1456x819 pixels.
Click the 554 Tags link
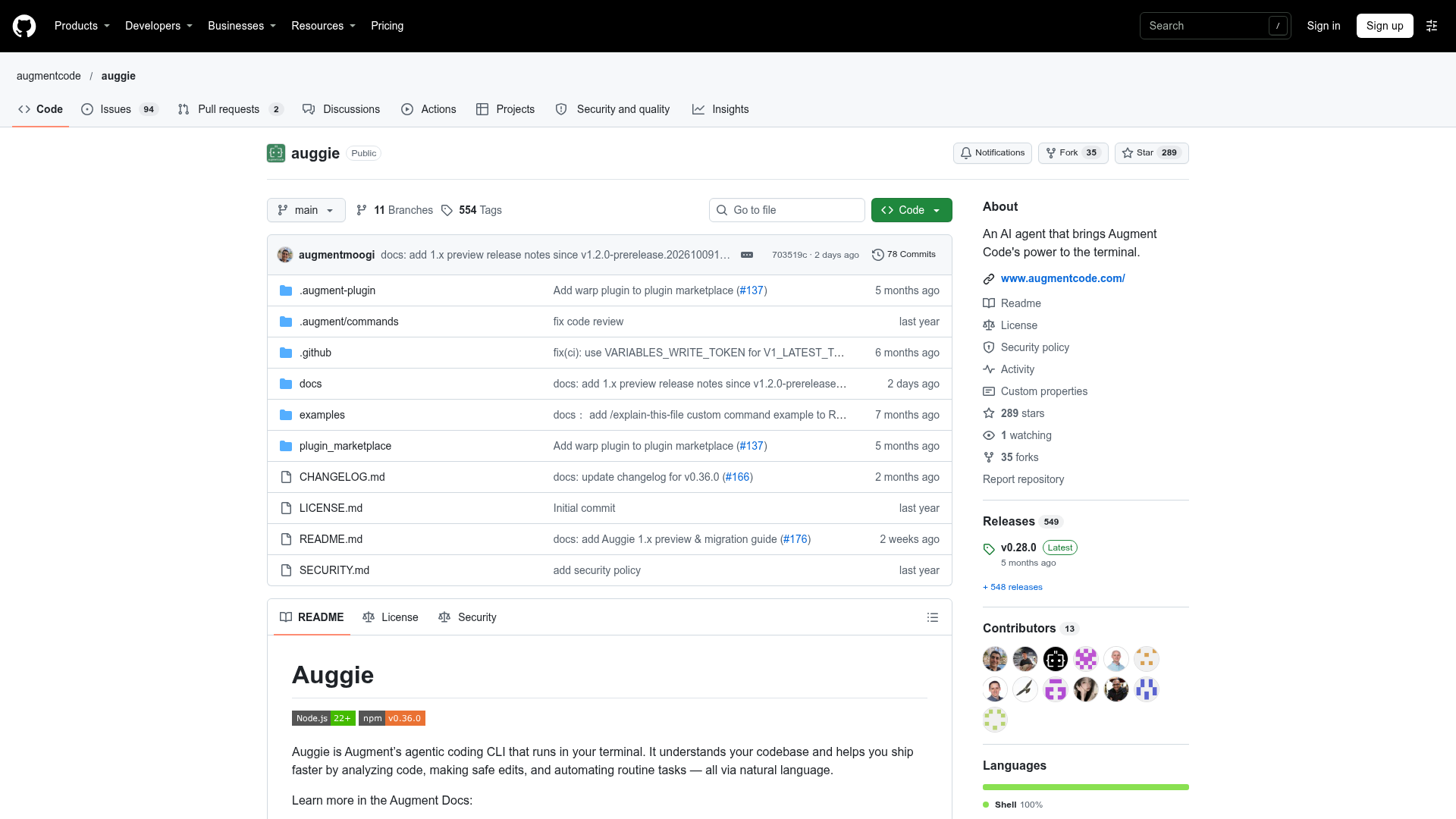point(472,210)
